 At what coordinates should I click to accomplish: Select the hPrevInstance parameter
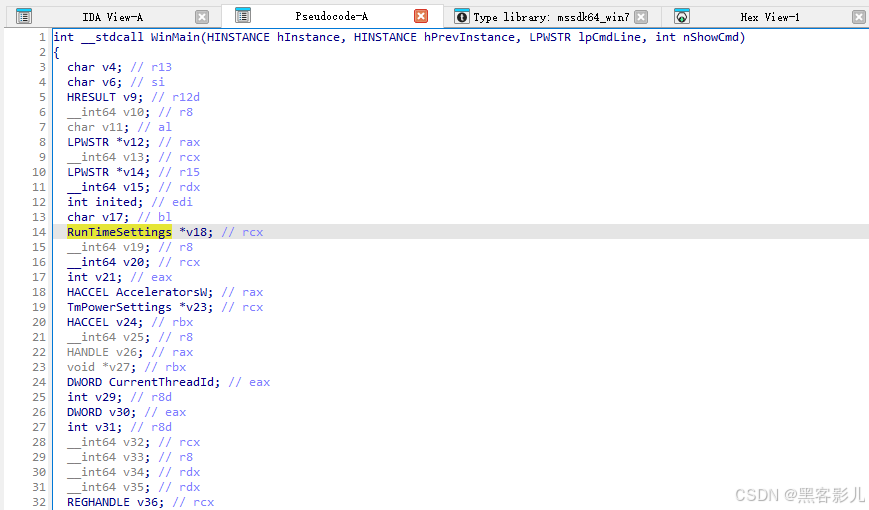coord(469,37)
